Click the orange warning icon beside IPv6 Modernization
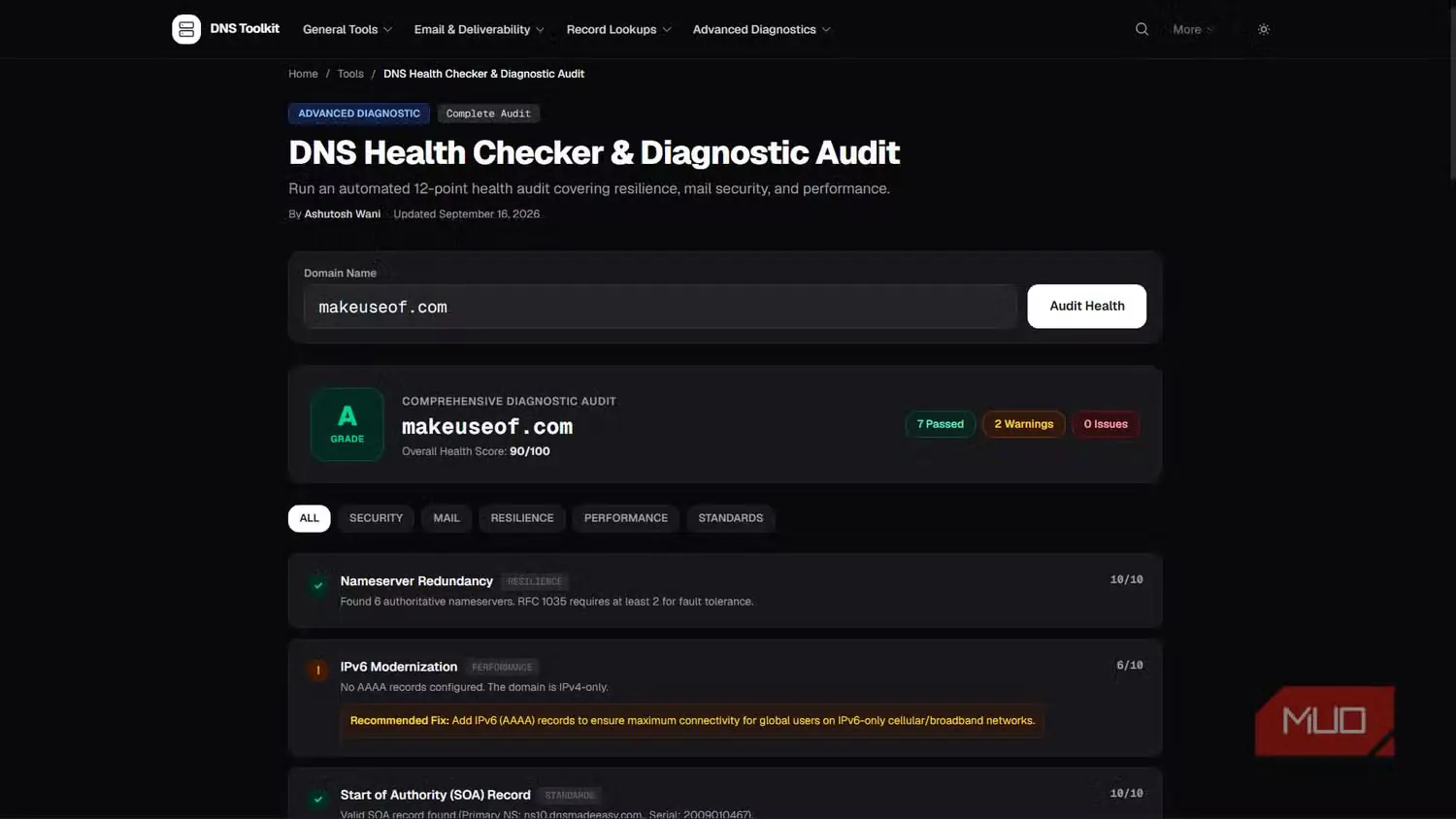 (x=318, y=671)
